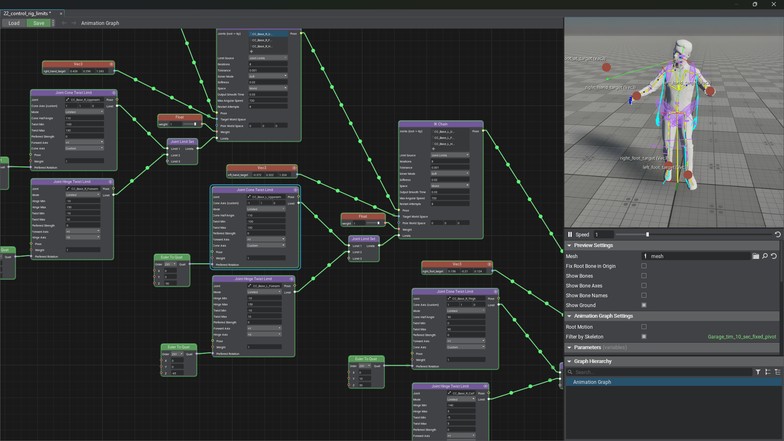This screenshot has height=441, width=784.
Task: Click the green Save button
Action: pyautogui.click(x=38, y=23)
